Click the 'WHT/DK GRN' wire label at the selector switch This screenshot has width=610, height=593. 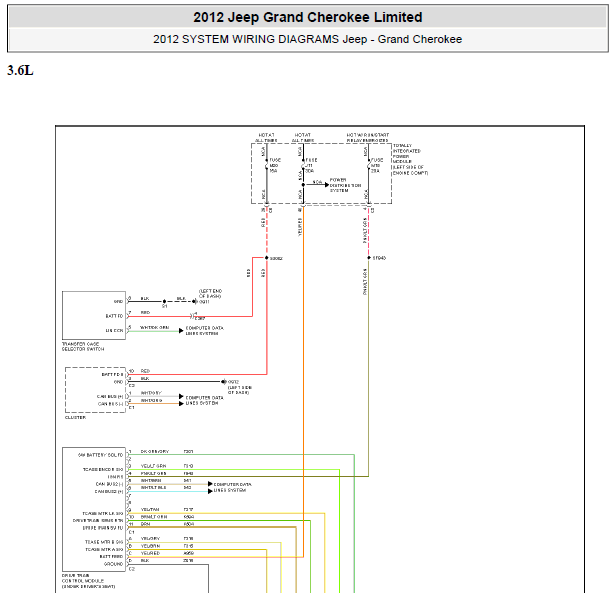coord(154,328)
